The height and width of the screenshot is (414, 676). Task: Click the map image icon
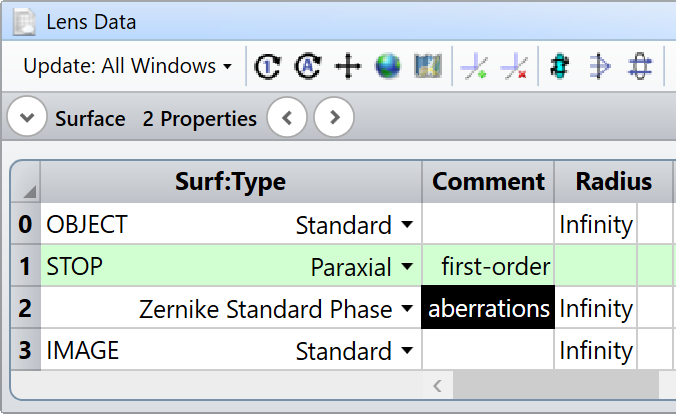[428, 67]
